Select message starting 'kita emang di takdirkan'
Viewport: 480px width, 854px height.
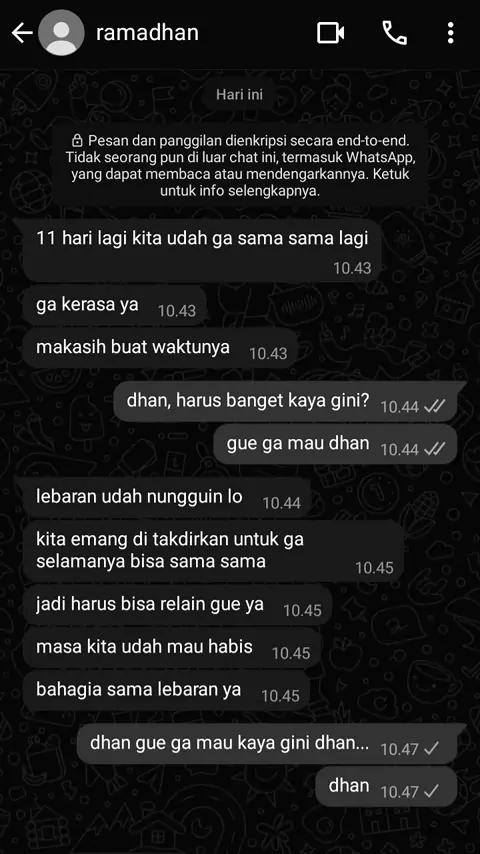213,551
